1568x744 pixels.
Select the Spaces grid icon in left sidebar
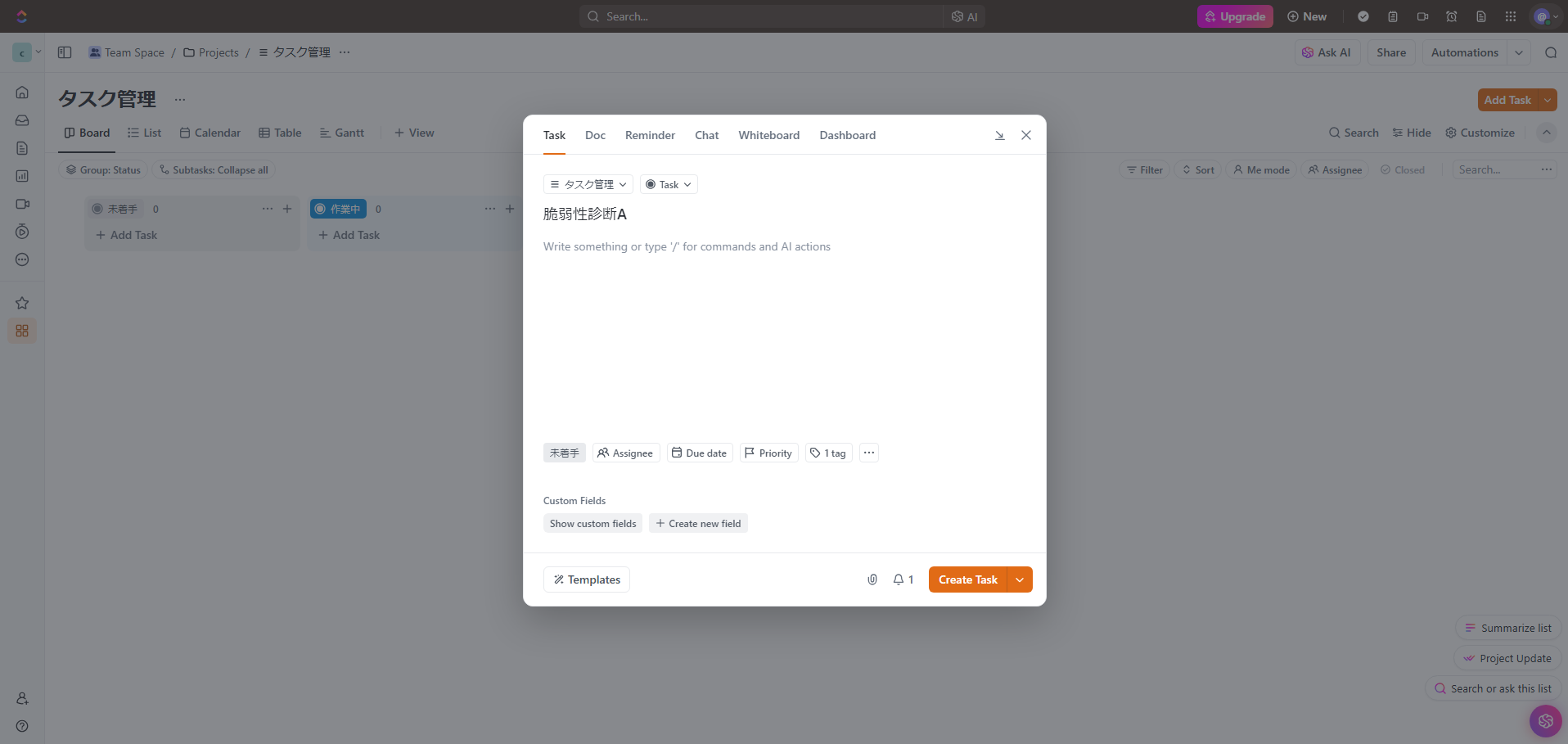click(x=22, y=331)
